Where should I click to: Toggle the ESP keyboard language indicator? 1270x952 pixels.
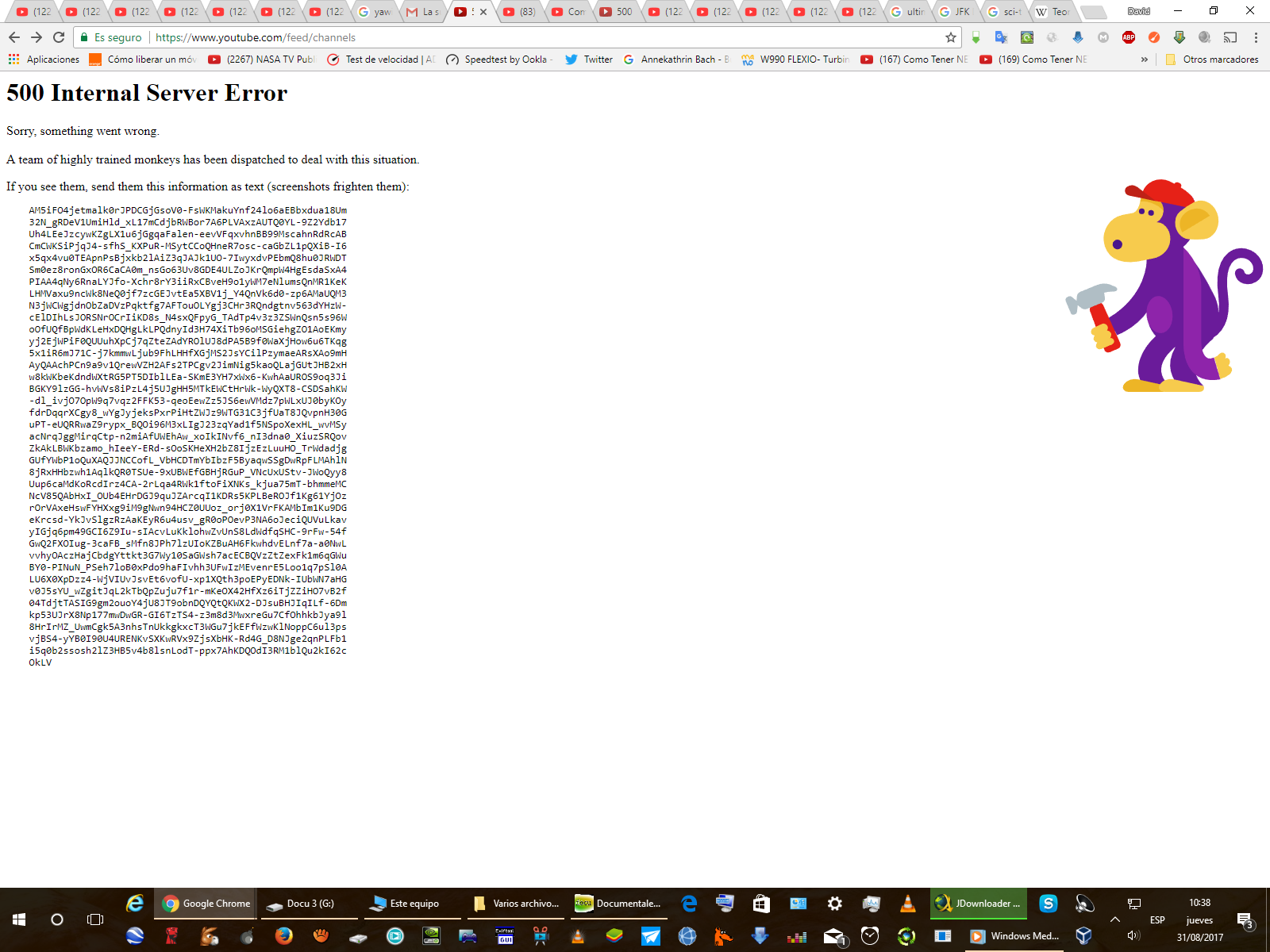[1157, 919]
